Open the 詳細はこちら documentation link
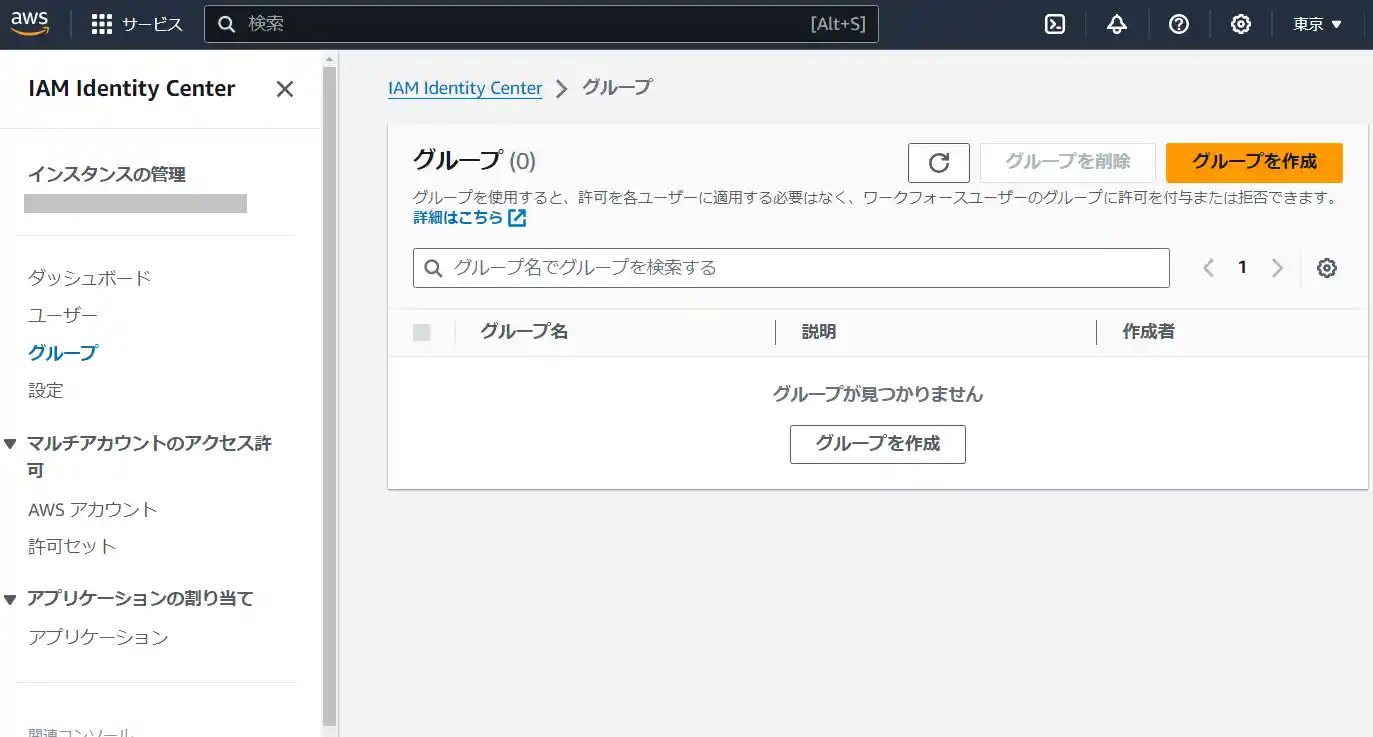The height and width of the screenshot is (737, 1373). pyautogui.click(x=461, y=217)
